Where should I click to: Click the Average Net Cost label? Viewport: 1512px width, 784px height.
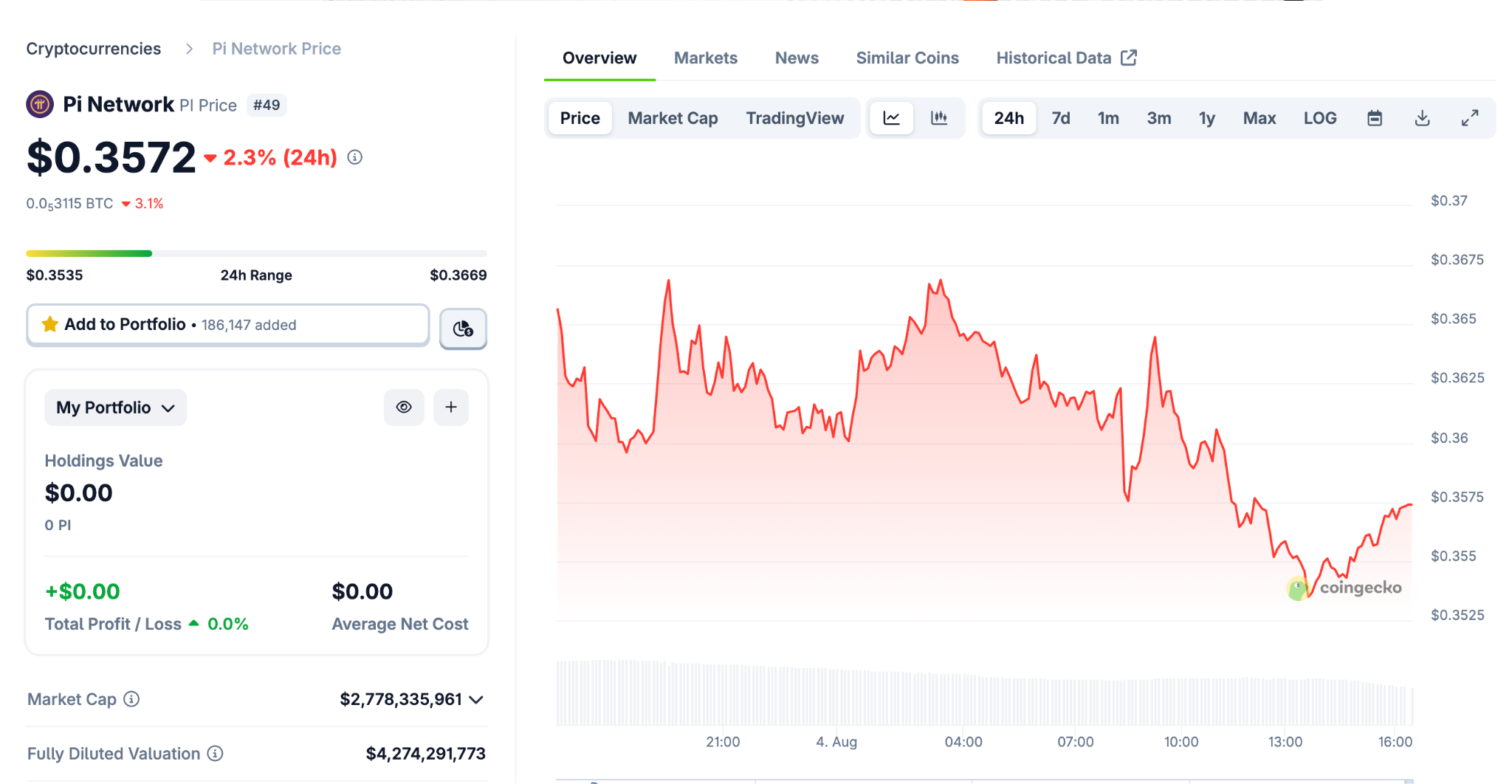point(400,624)
